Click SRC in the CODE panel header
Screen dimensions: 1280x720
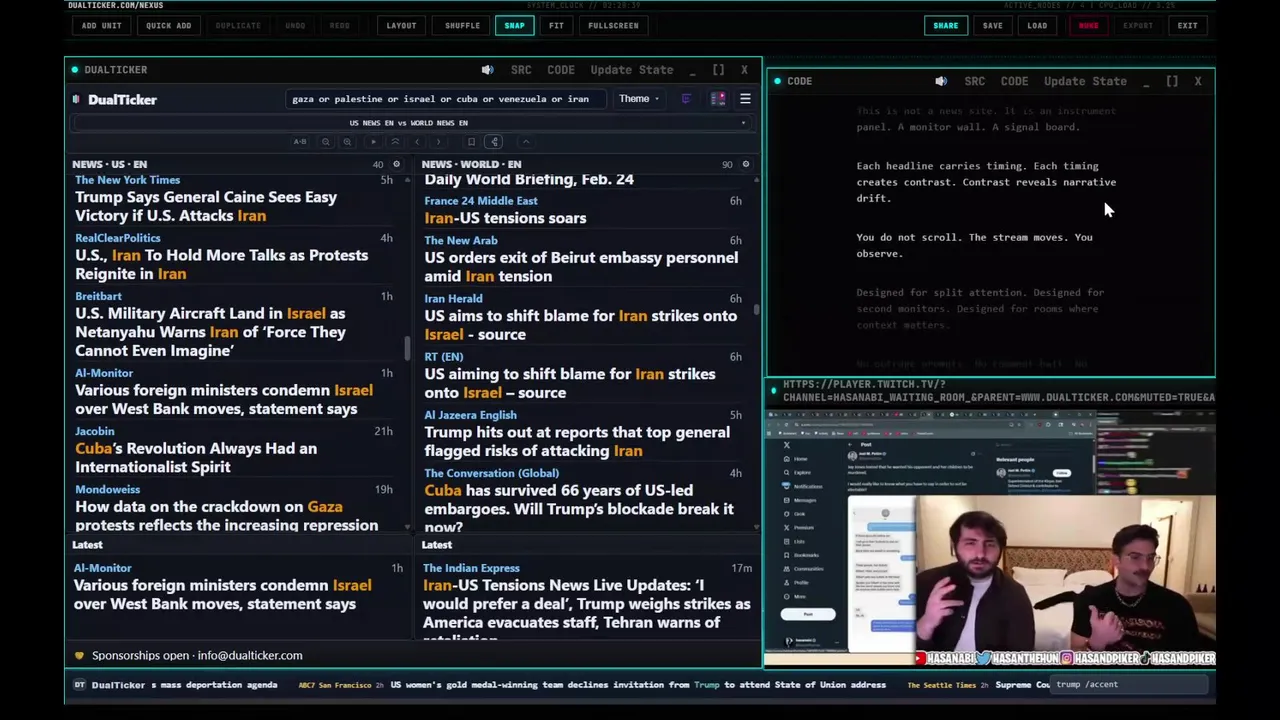click(975, 81)
